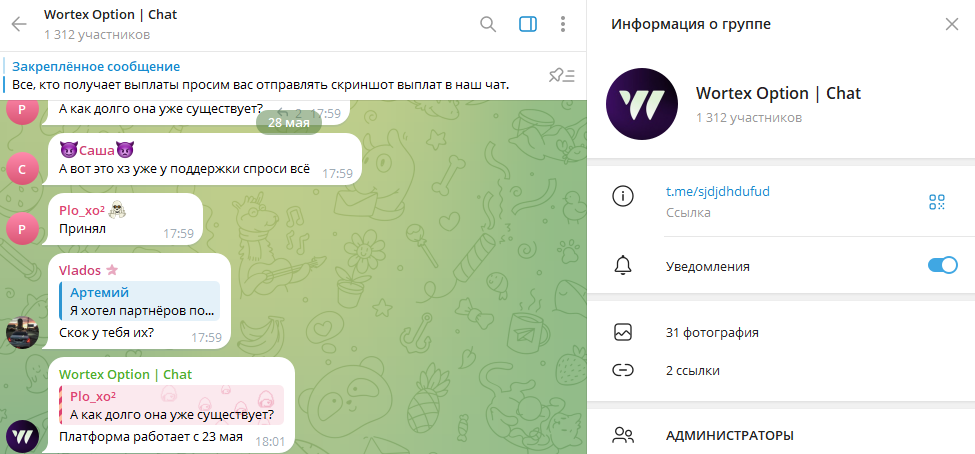Image resolution: width=975 pixels, height=454 pixels.
Task: Open the АДМИНИСТРАТОРЫ section
Action: [x=729, y=435]
